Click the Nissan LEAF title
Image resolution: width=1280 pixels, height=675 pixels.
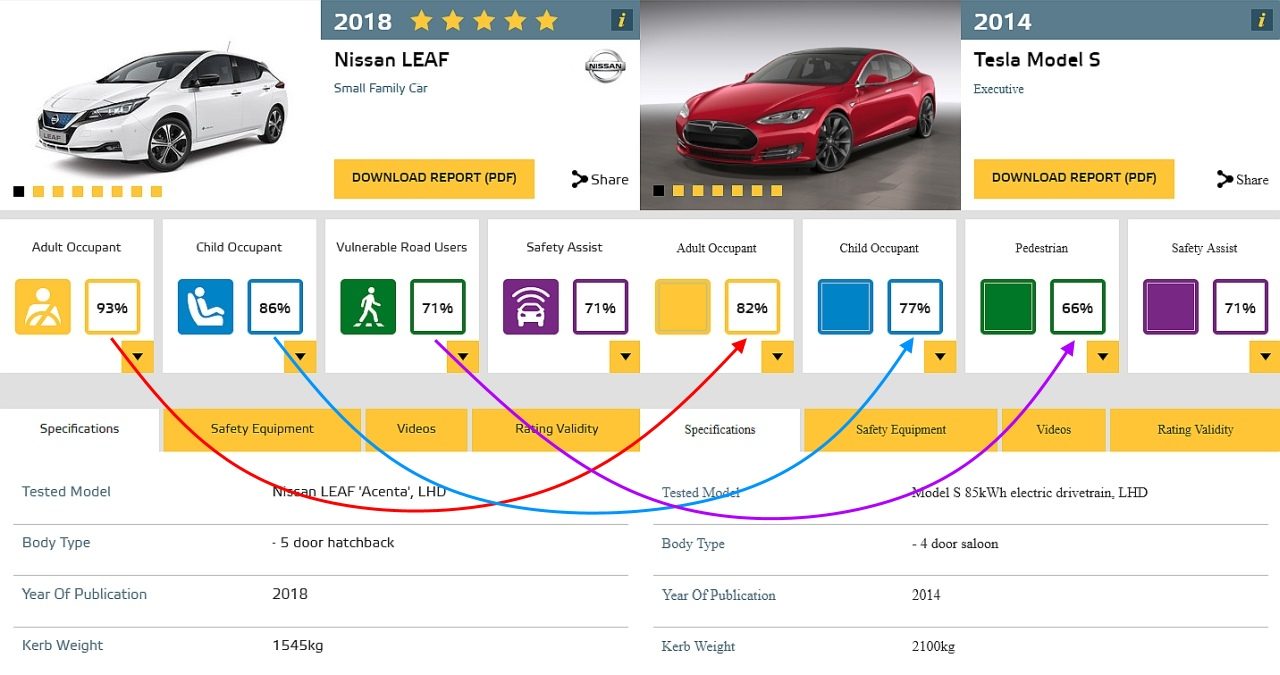tap(391, 60)
